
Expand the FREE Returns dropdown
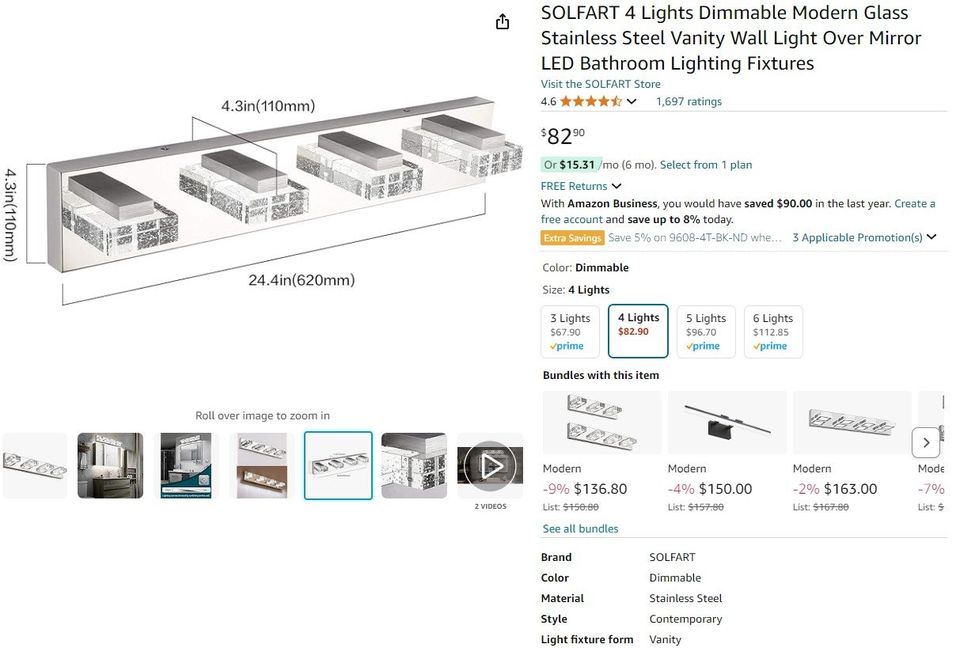616,186
